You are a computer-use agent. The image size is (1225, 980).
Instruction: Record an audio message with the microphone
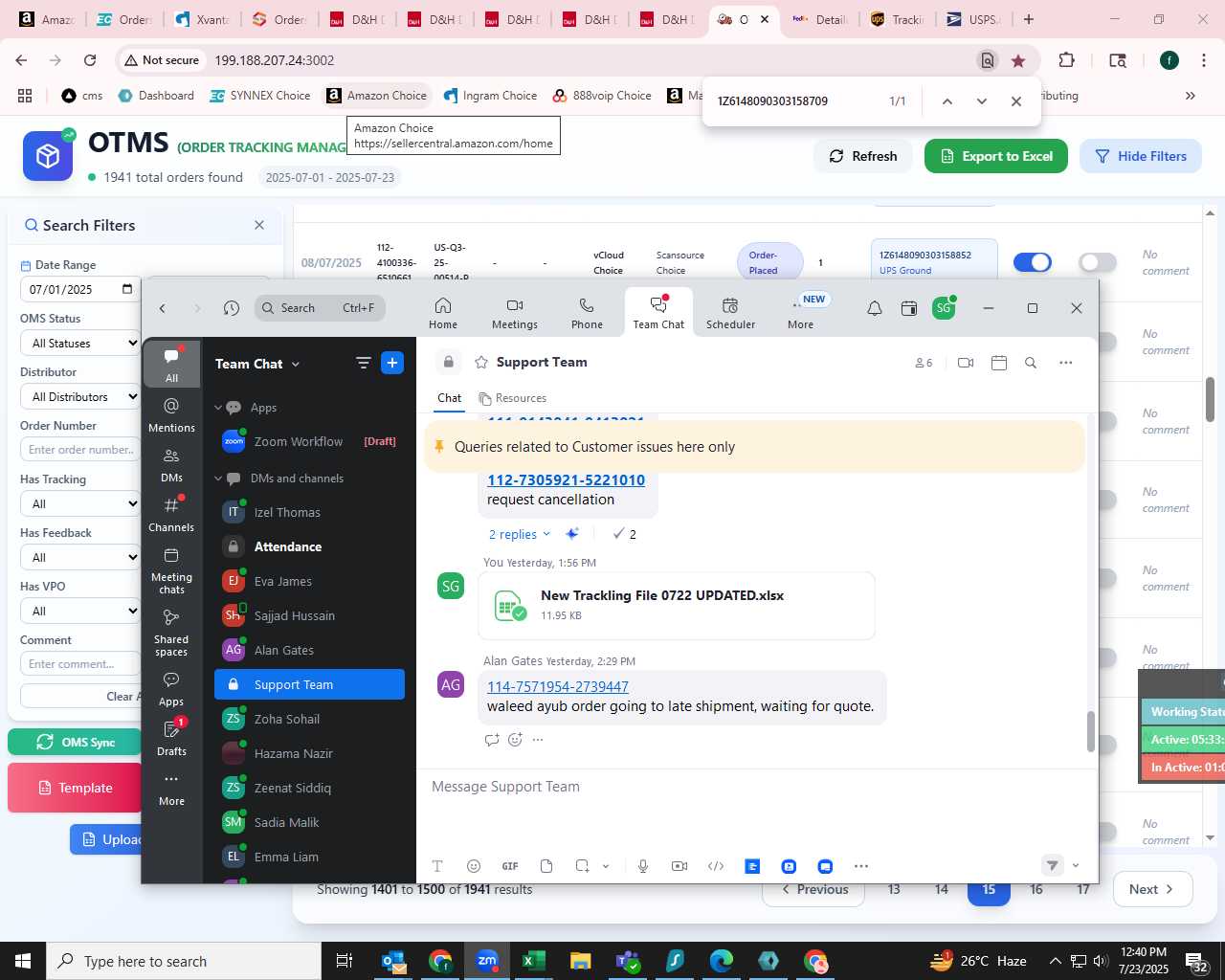(x=643, y=866)
